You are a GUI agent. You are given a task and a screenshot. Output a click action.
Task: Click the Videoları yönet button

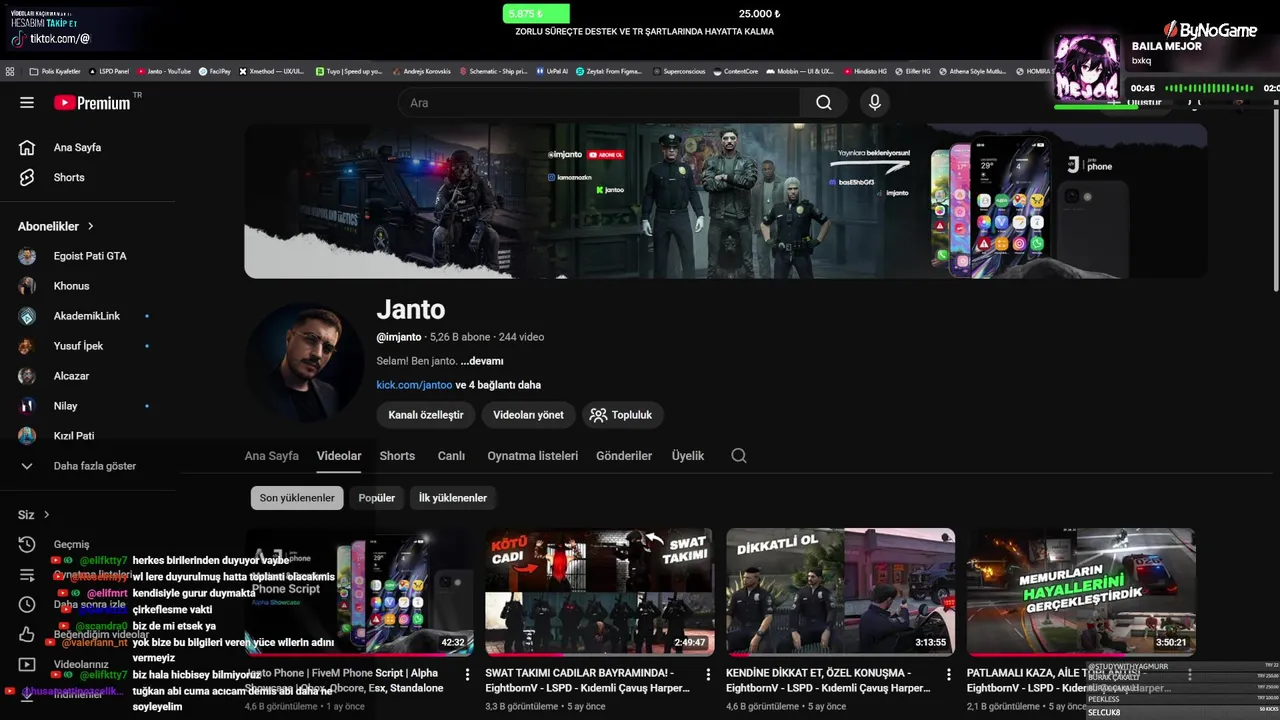pyautogui.click(x=528, y=415)
